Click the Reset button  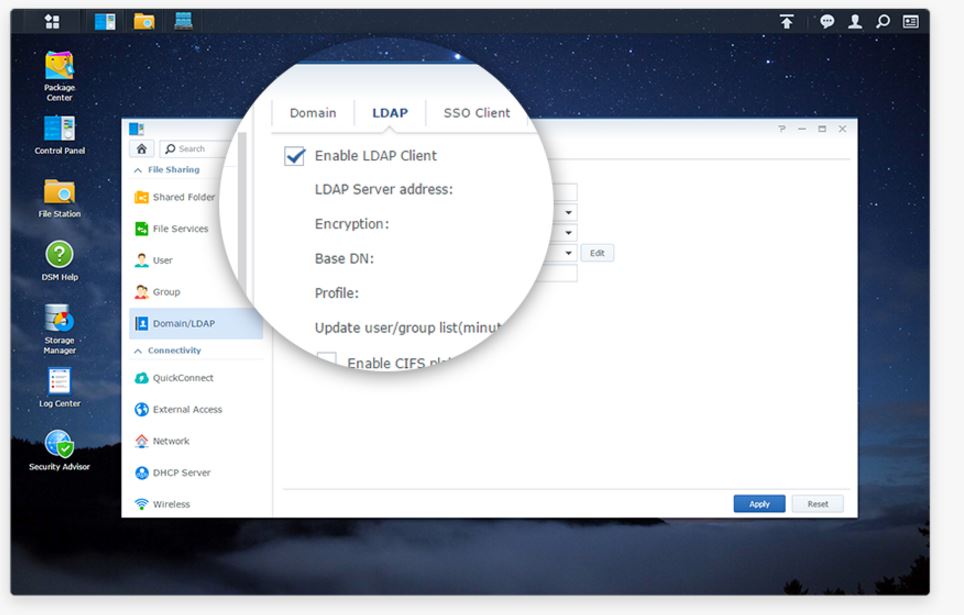pos(818,504)
